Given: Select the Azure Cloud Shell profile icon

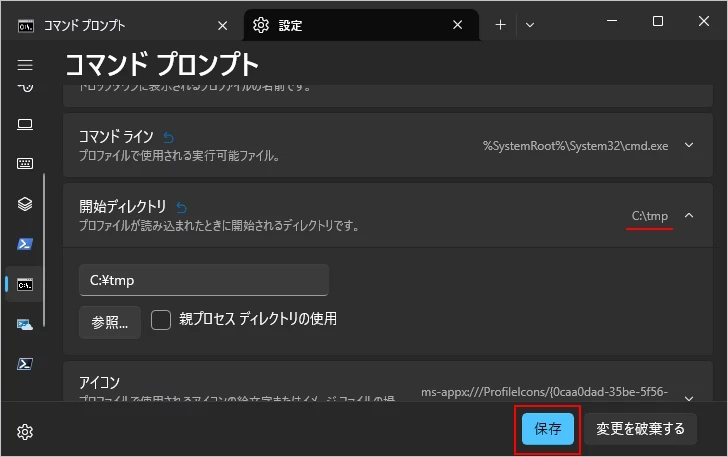Looking at the screenshot, I should pos(25,324).
